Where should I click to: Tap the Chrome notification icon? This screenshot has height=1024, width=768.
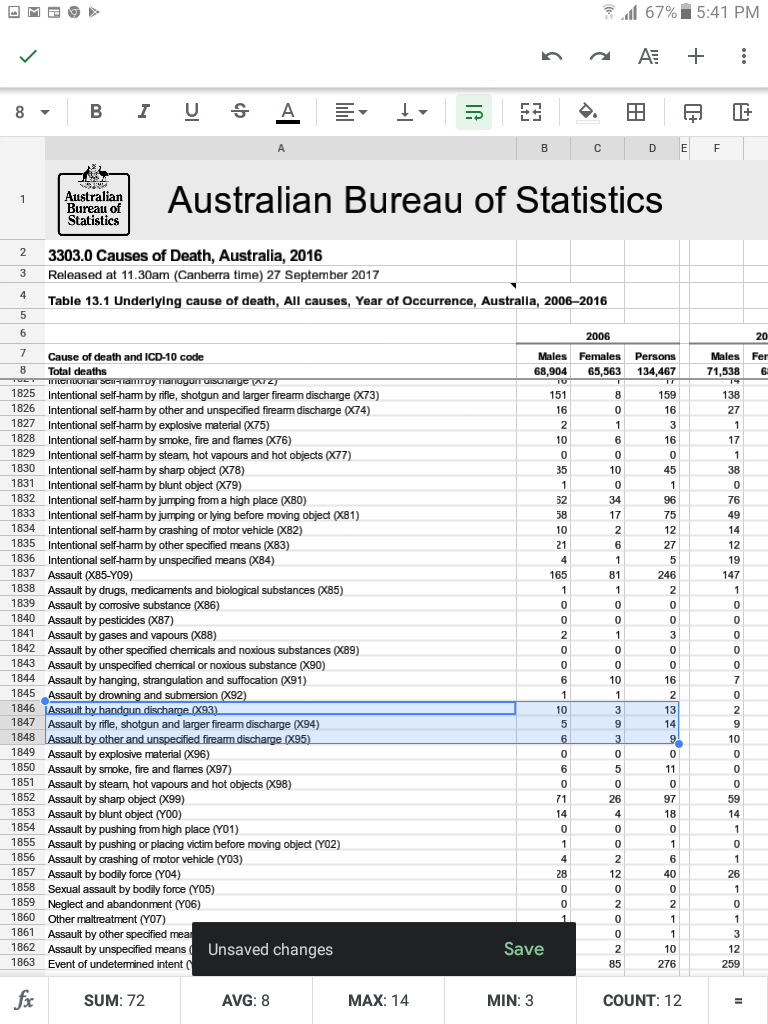(74, 12)
